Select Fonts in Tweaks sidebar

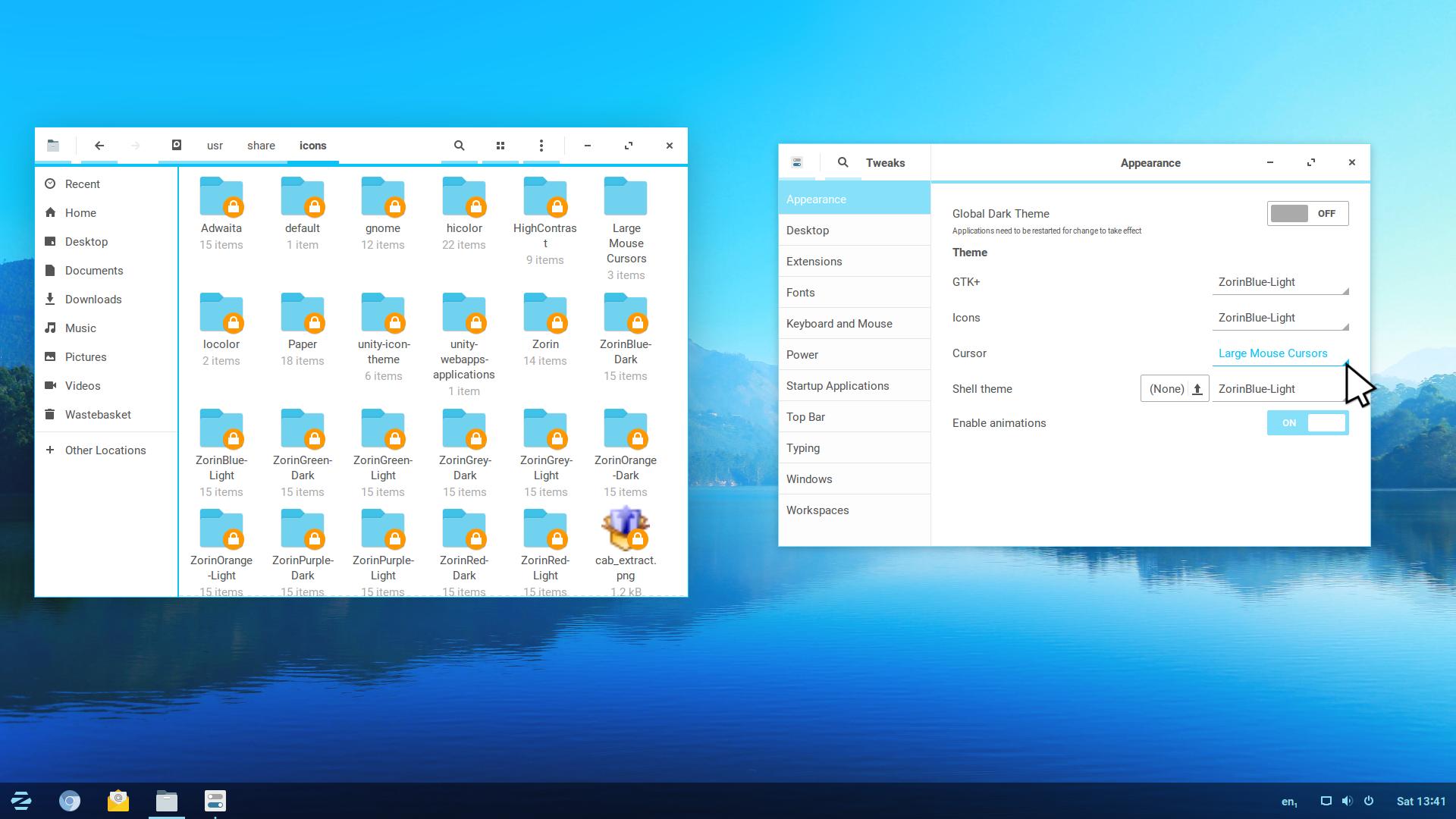[x=854, y=293]
